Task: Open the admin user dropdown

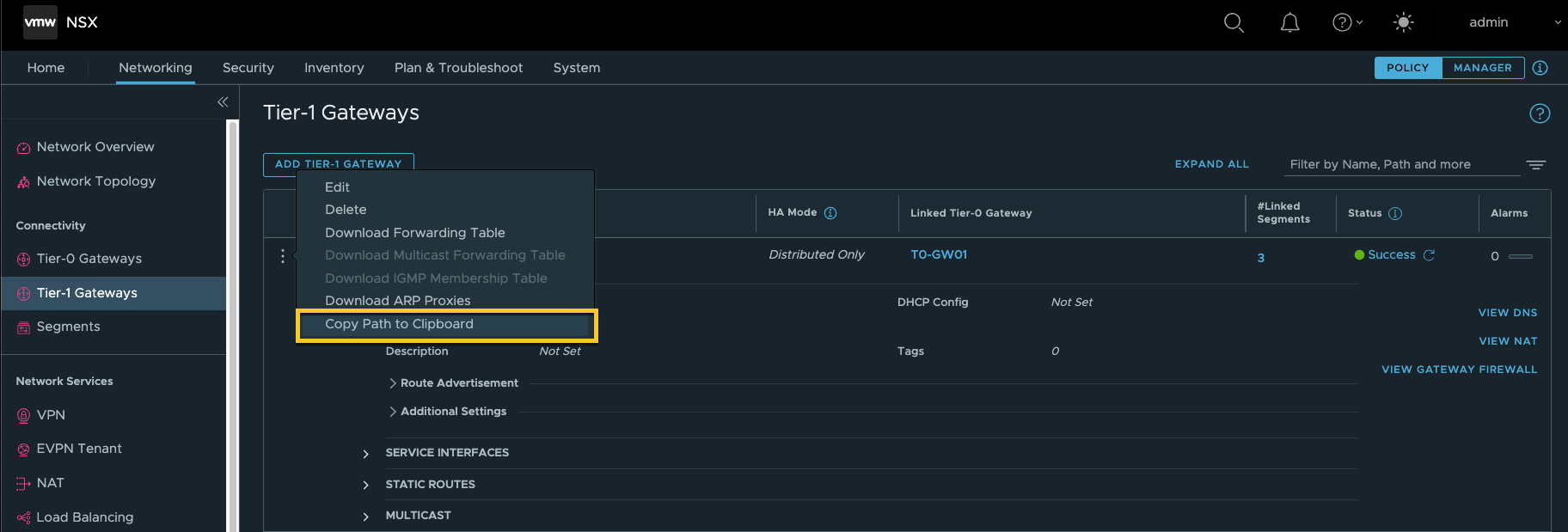Action: pos(1515,22)
